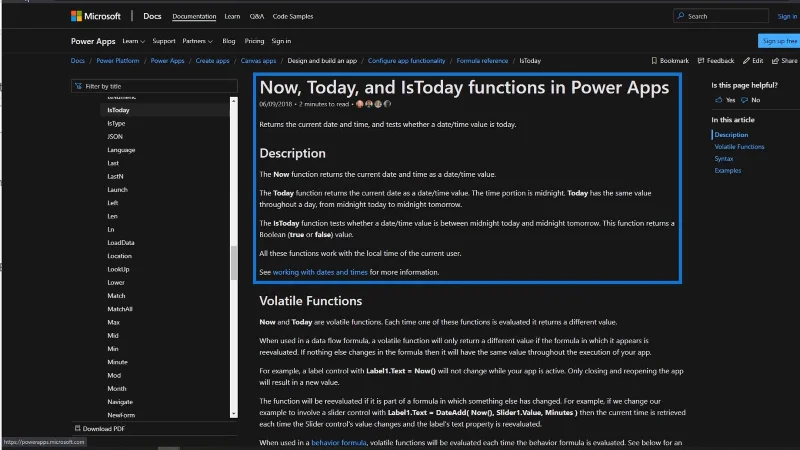Image resolution: width=800 pixels, height=450 pixels.
Task: Open the Q&A menu item
Action: [257, 16]
